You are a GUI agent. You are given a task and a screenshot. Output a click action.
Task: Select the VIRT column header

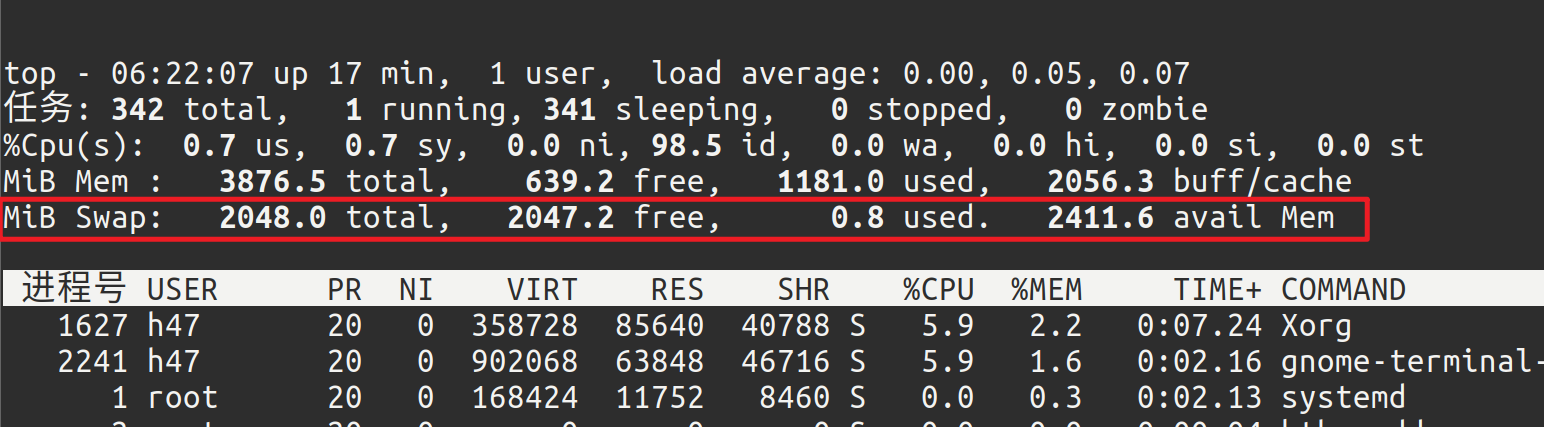click(x=542, y=290)
